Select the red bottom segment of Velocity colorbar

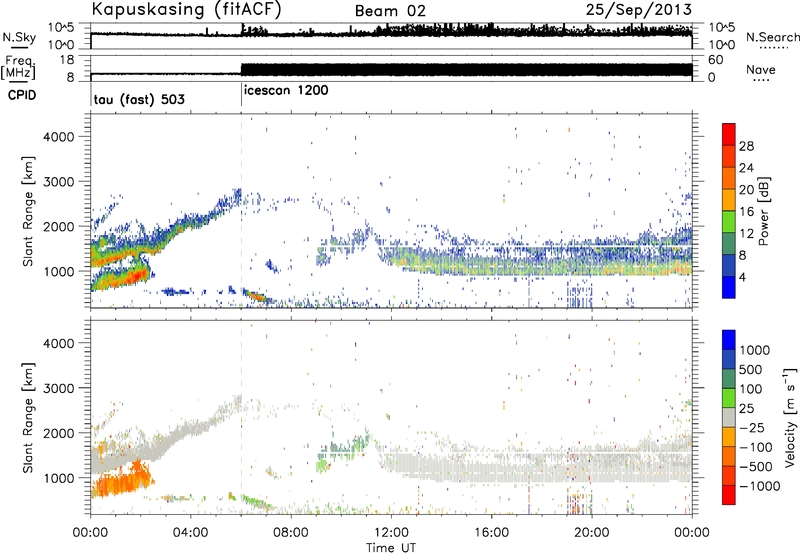pos(729,495)
